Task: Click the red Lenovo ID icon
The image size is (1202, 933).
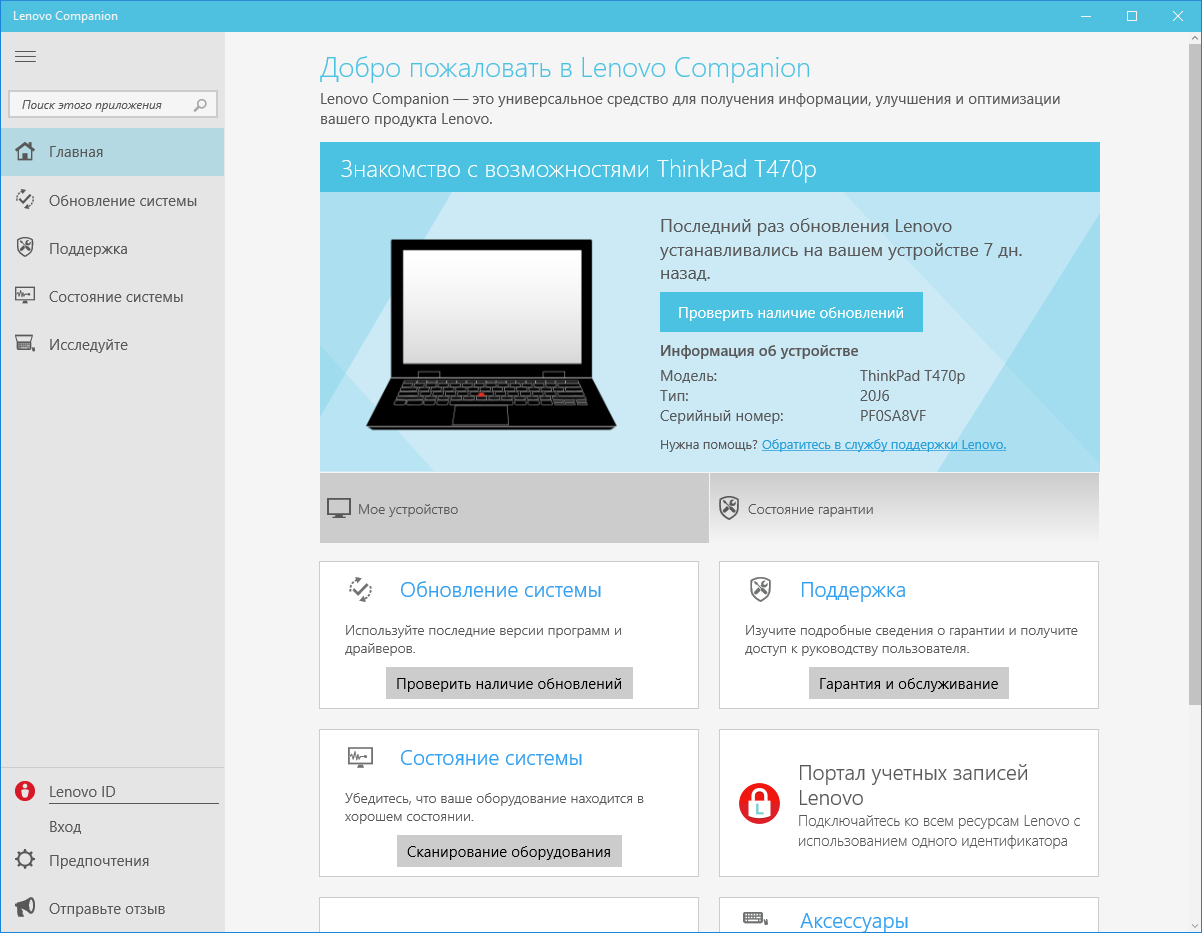Action: pyautogui.click(x=26, y=791)
